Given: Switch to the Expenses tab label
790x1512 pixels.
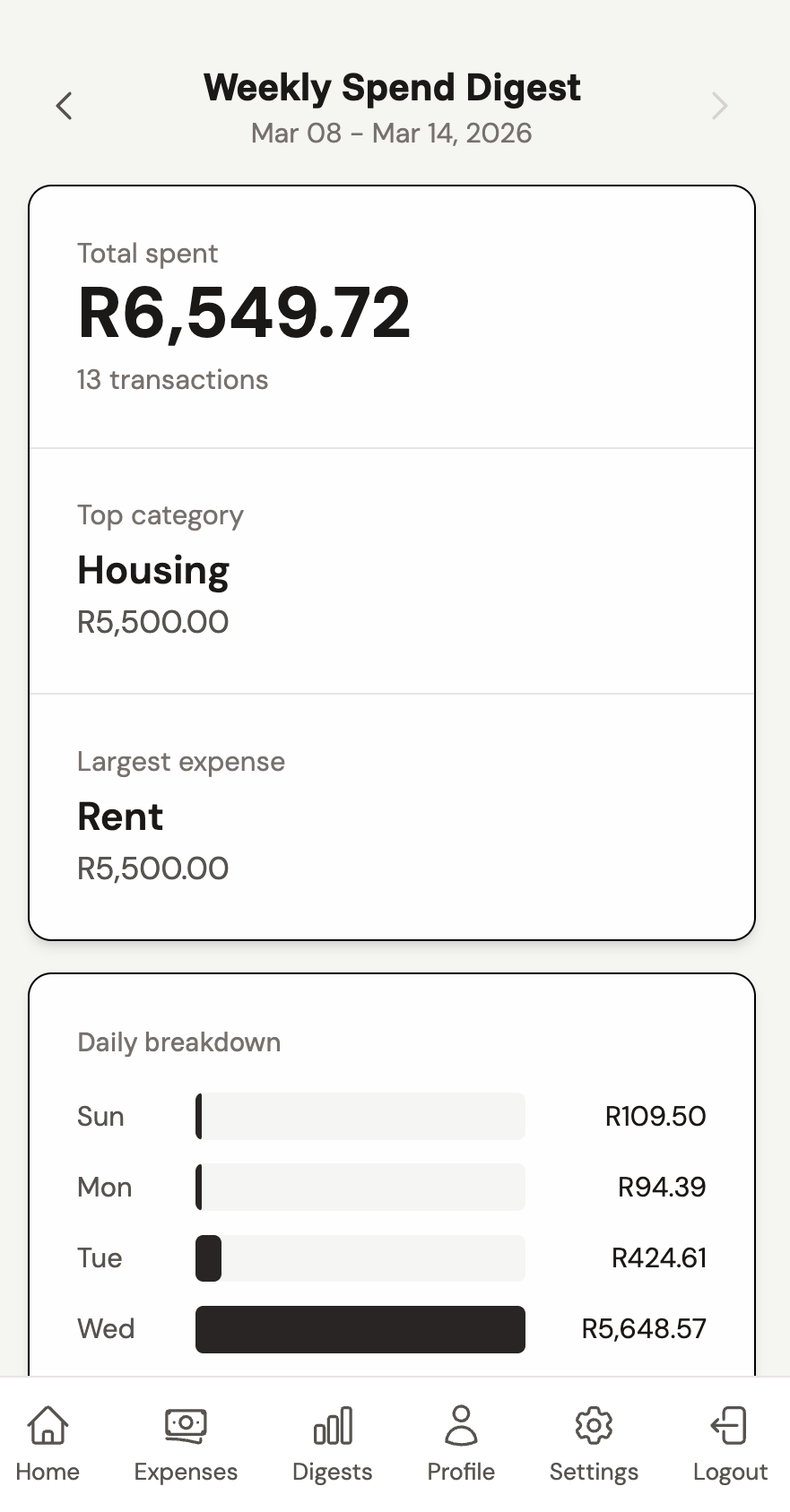Looking at the screenshot, I should (x=186, y=1472).
